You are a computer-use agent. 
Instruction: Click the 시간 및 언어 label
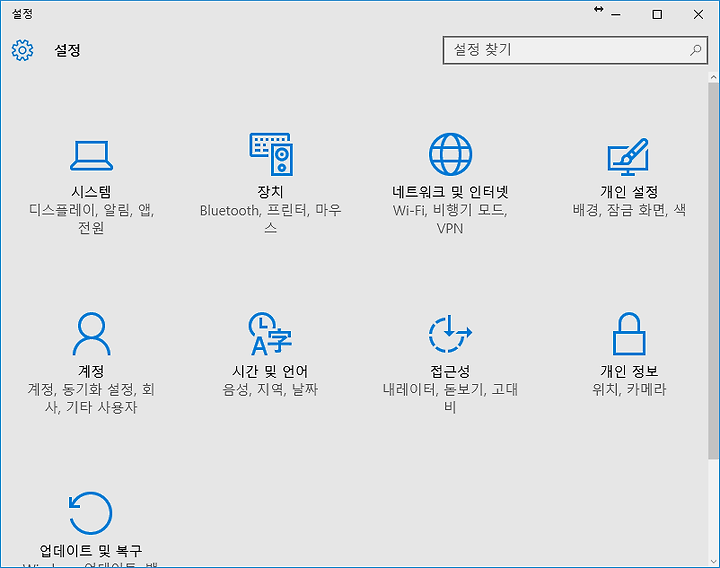(270, 371)
